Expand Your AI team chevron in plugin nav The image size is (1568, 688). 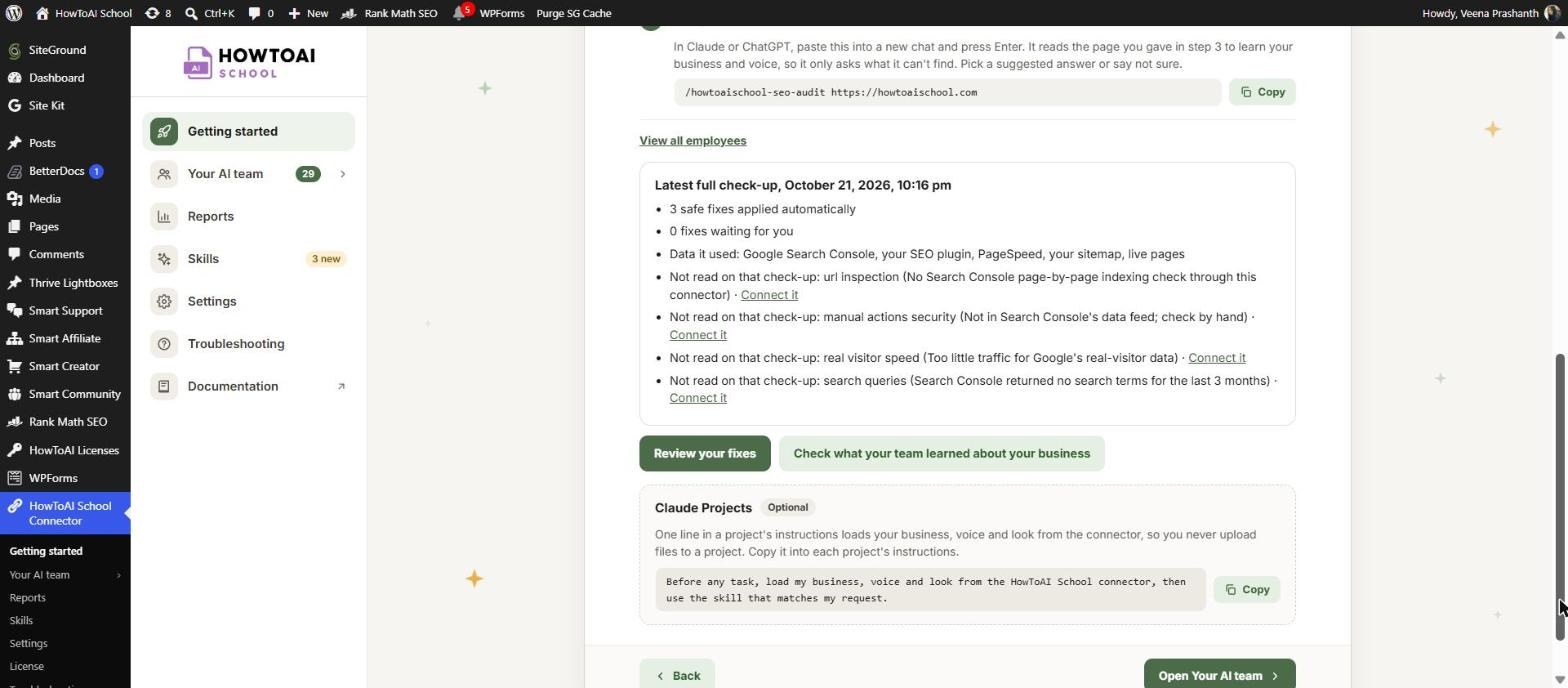343,174
